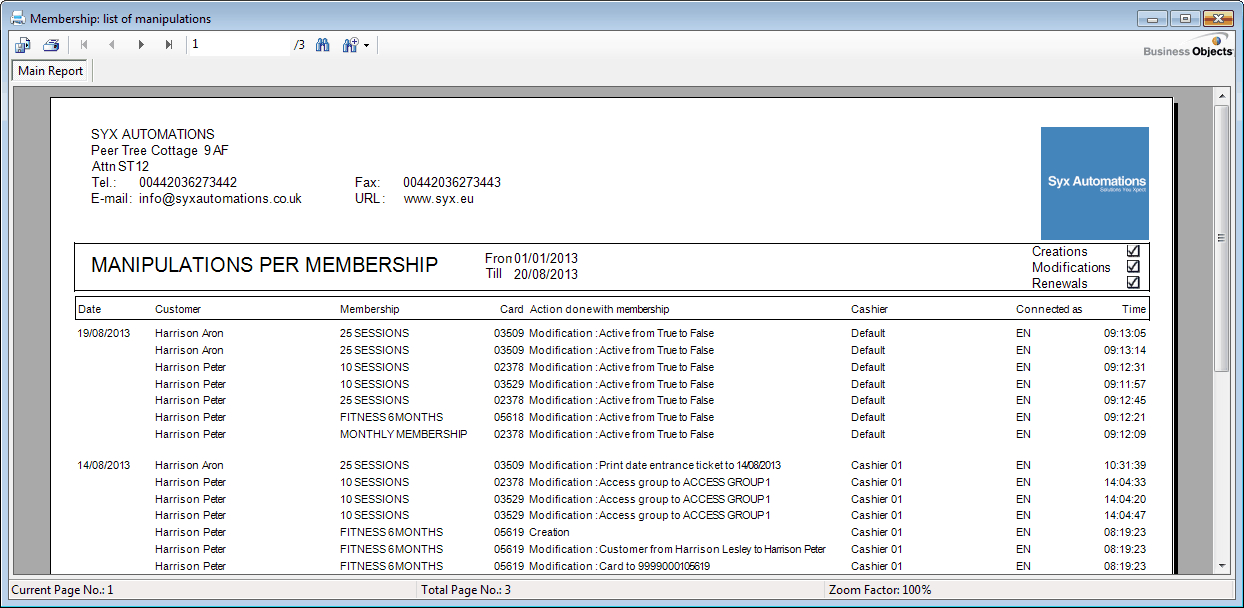The height and width of the screenshot is (608, 1244).
Task: Open Find Text binoculars tool
Action: (323, 45)
